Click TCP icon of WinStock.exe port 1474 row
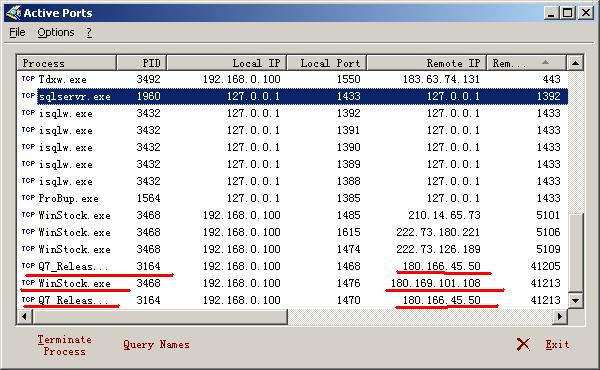This screenshot has height=370, width=600. (28, 248)
